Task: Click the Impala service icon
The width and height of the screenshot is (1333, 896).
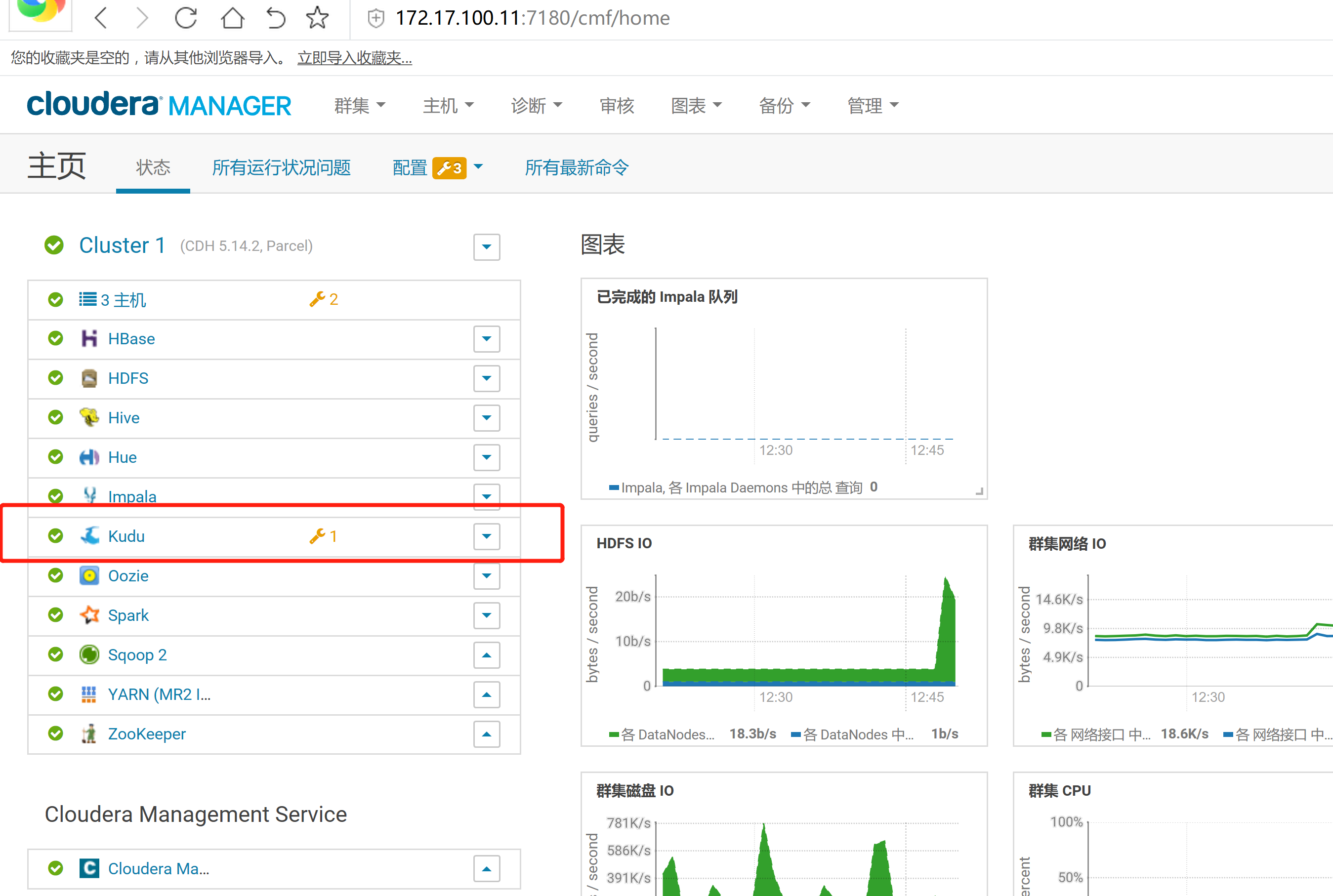Action: pyautogui.click(x=89, y=495)
